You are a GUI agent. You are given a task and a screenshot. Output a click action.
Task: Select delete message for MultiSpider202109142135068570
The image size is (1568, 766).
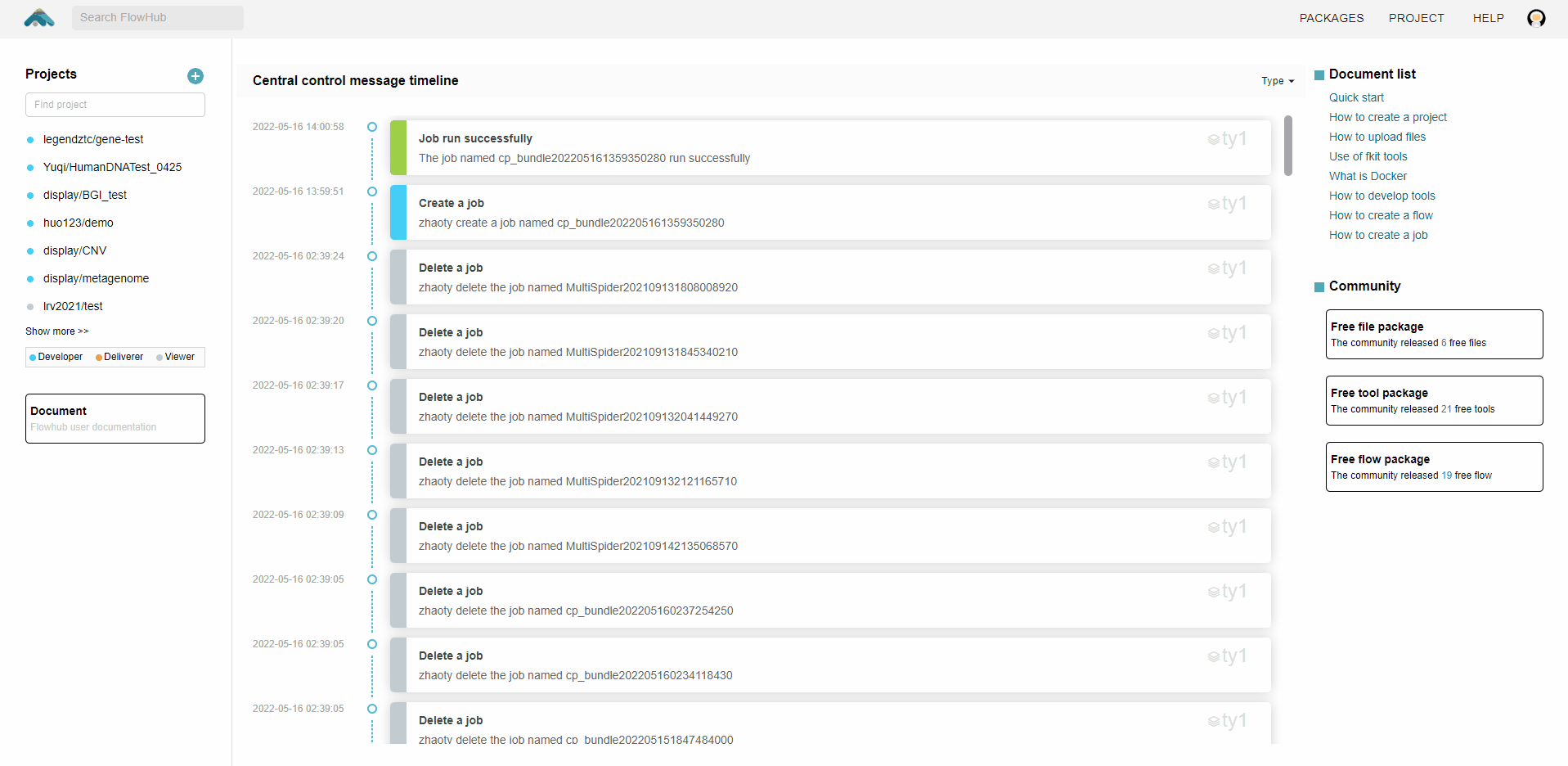pos(830,535)
